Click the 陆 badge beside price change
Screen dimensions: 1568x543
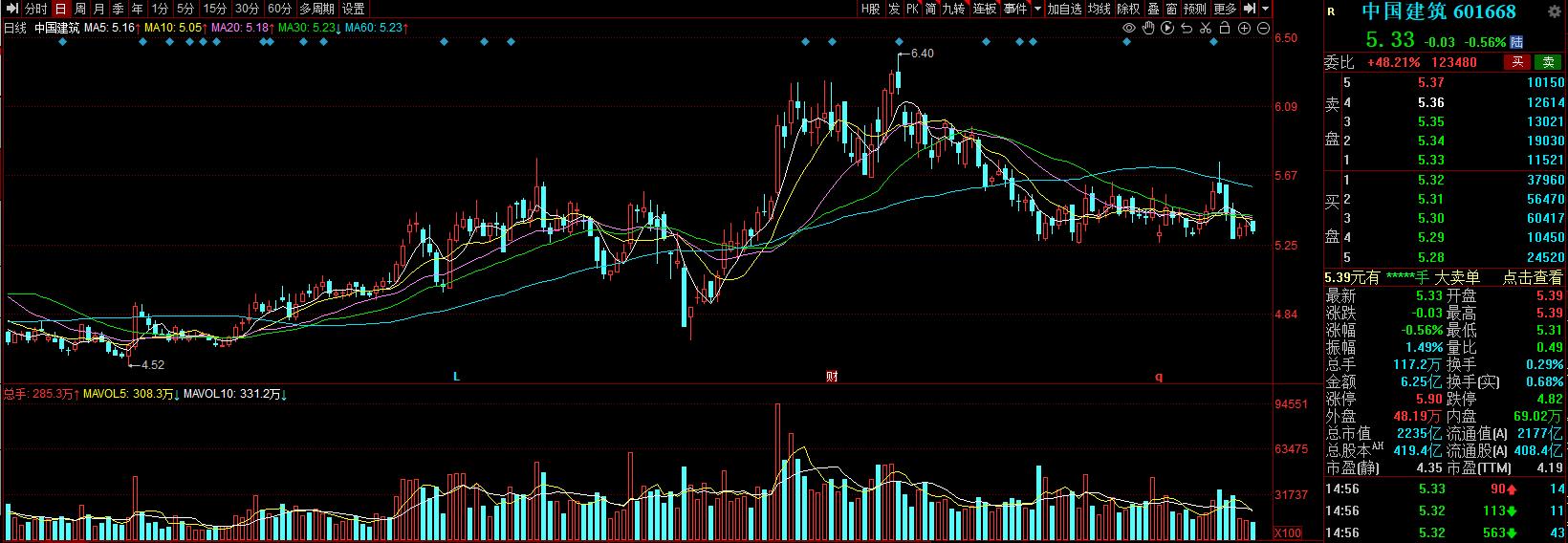click(x=1517, y=42)
